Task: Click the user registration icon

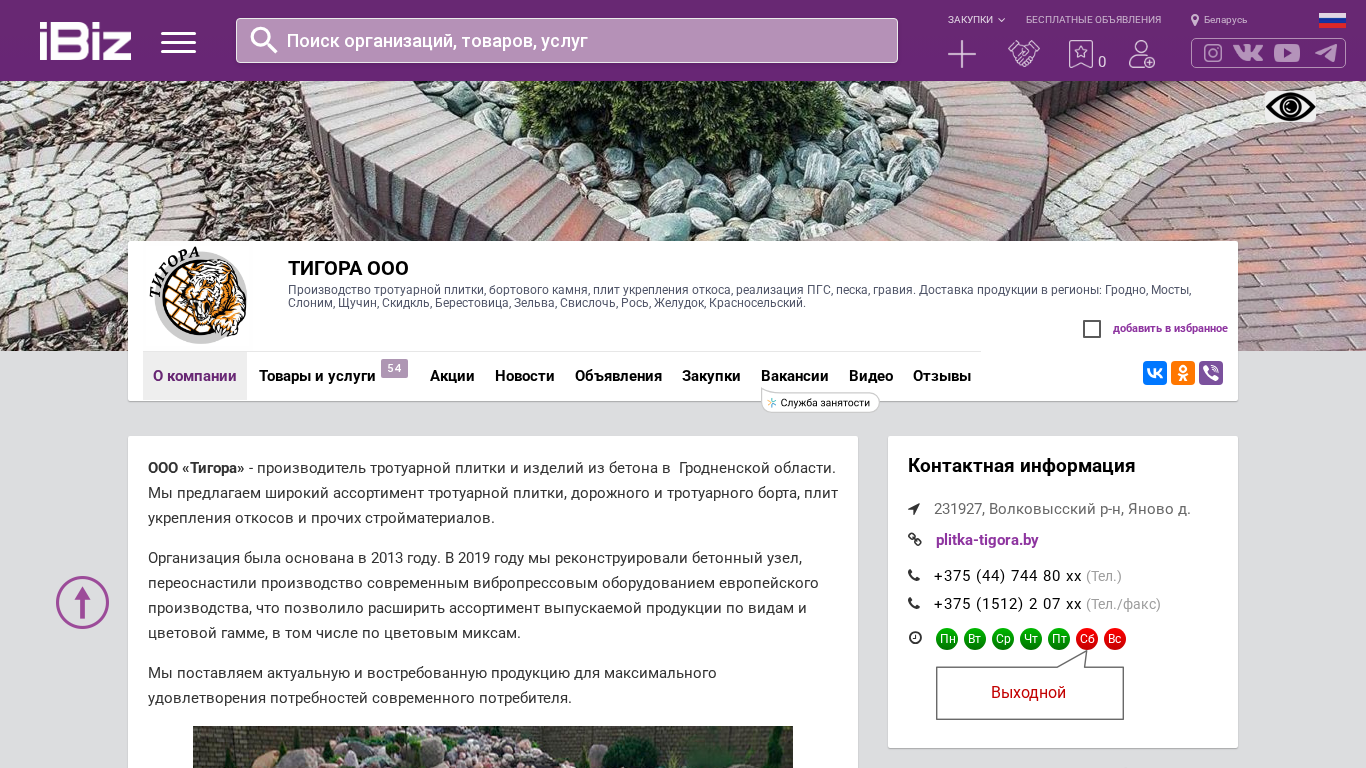Action: (x=1141, y=54)
